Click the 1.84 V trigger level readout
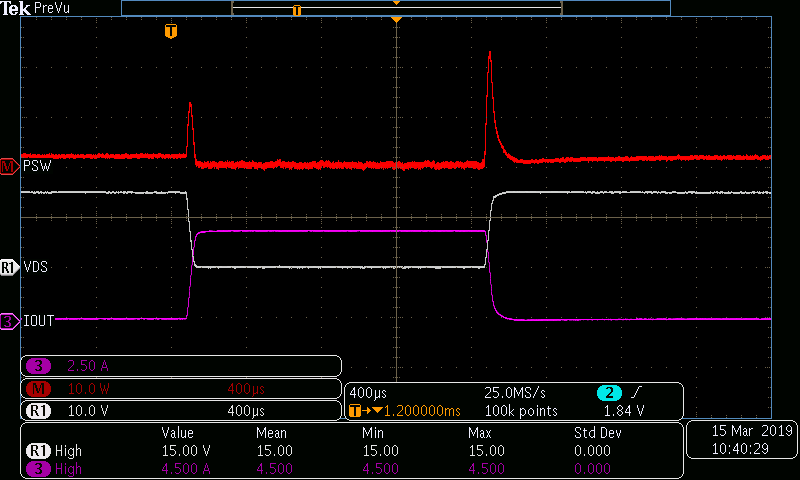Screen dimensions: 800x480 (624, 410)
